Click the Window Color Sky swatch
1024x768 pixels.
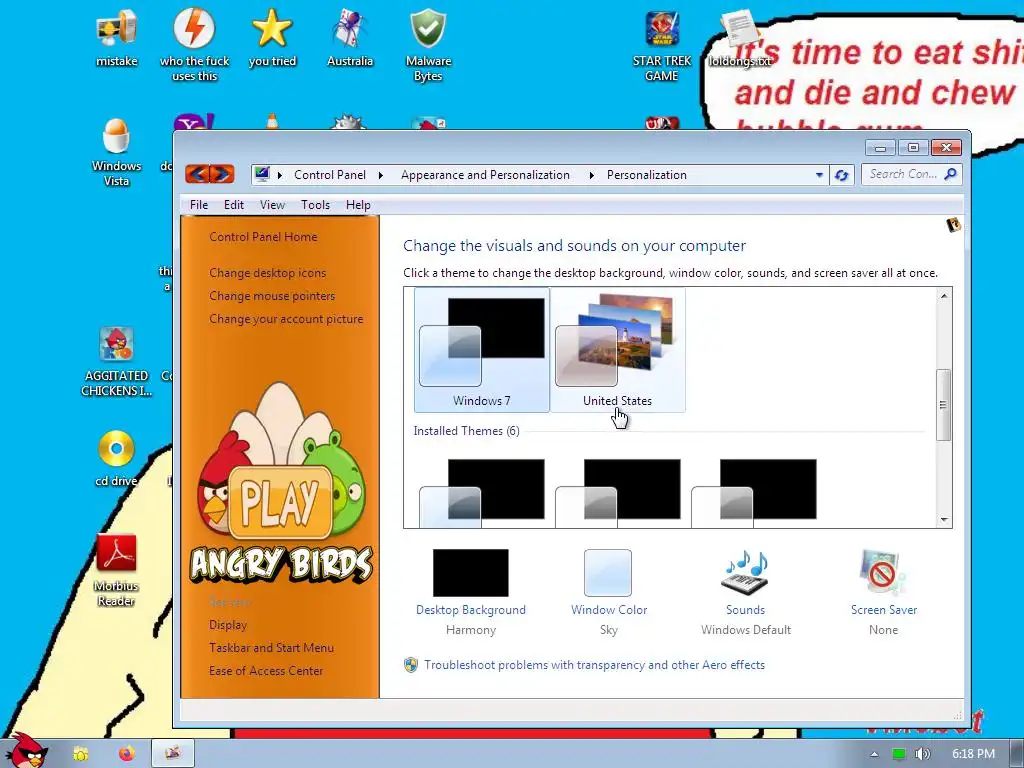point(608,573)
